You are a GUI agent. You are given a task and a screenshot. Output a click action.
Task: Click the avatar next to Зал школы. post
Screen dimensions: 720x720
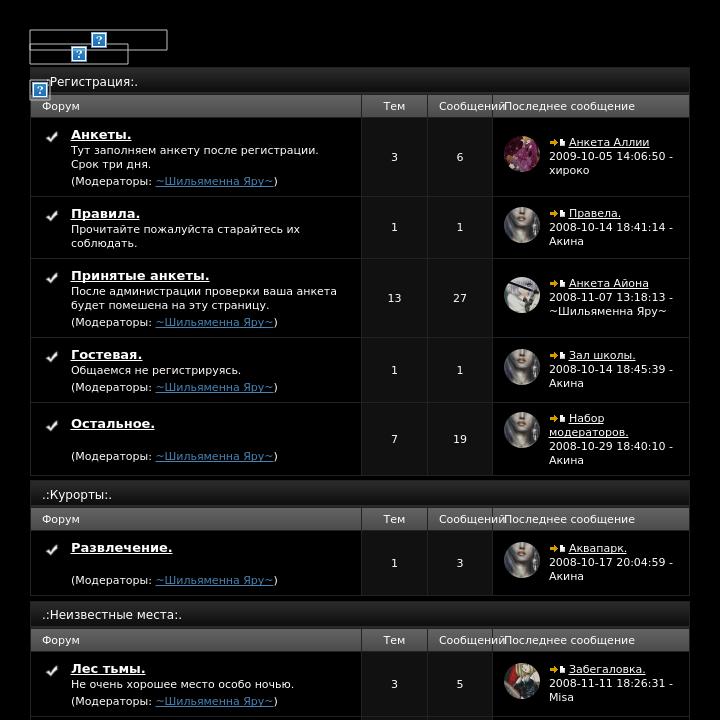(522, 367)
